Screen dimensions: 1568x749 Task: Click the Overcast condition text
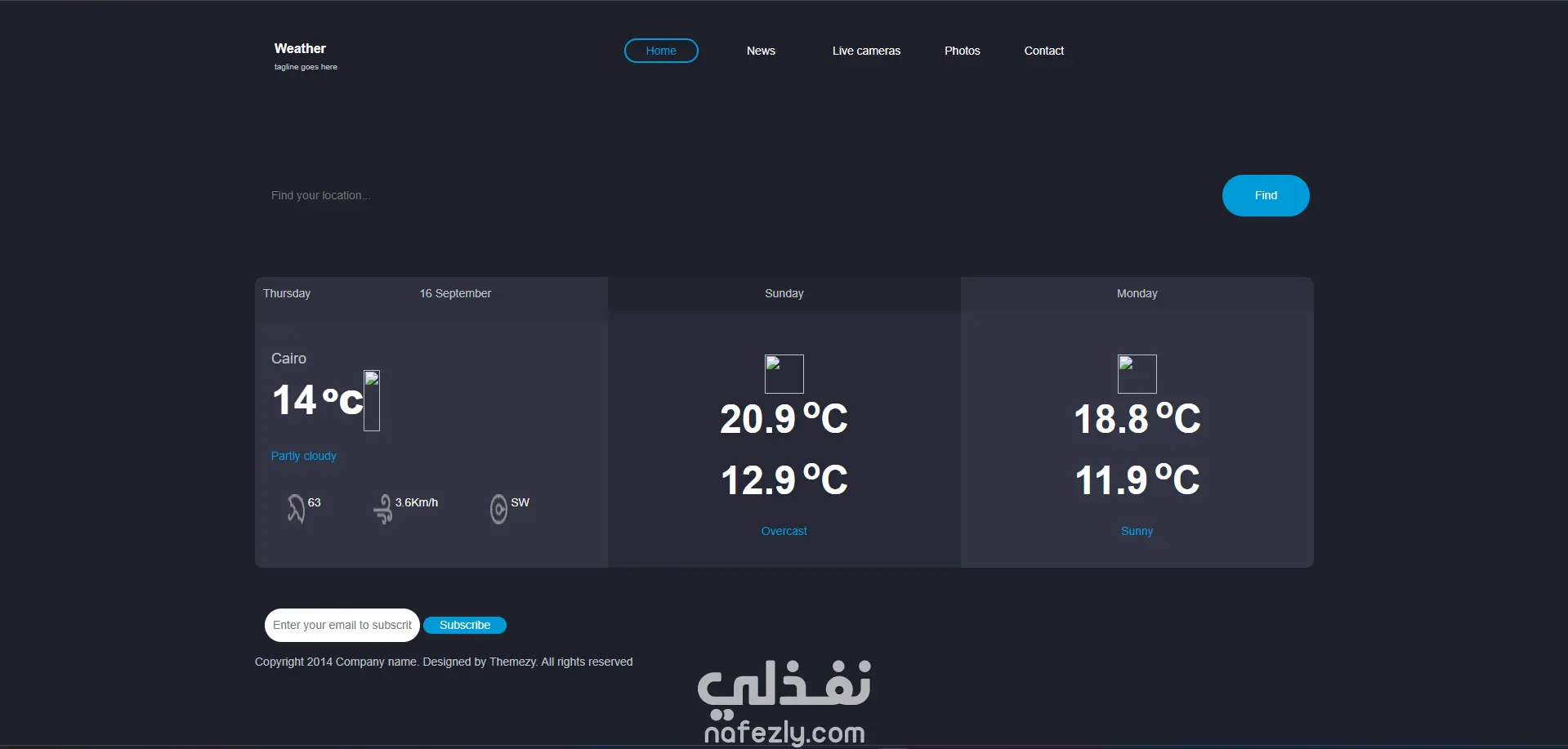[784, 531]
